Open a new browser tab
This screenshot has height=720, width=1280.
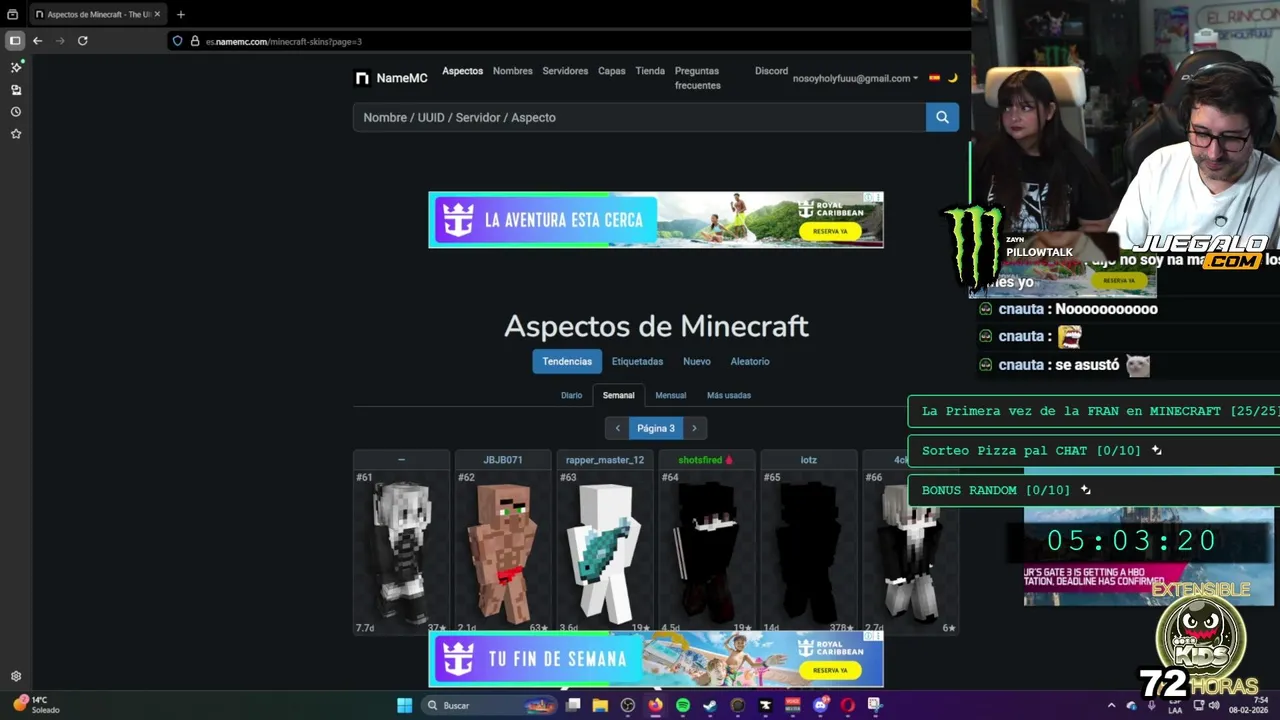click(180, 14)
